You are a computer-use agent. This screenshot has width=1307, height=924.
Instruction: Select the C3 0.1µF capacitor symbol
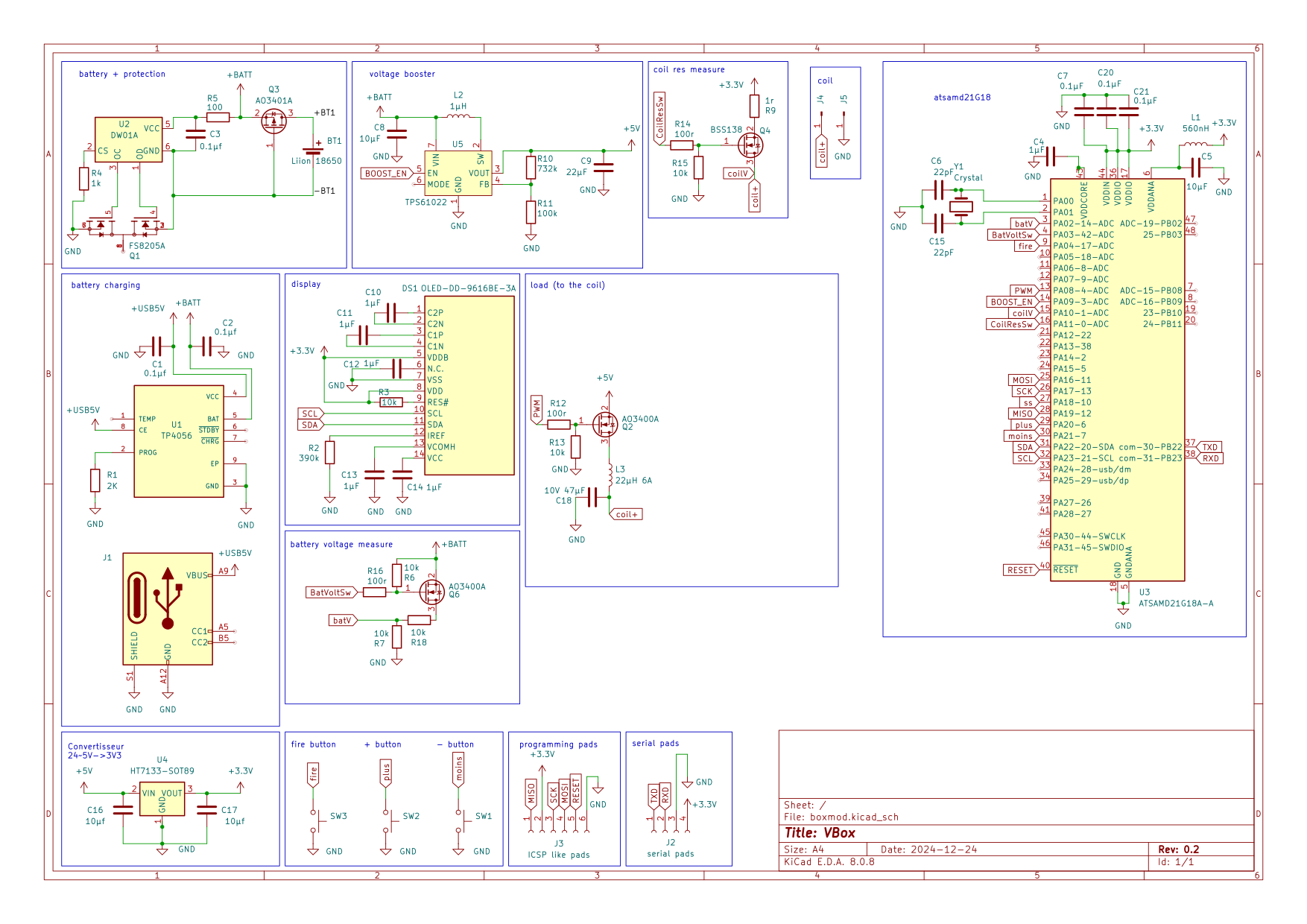pyautogui.click(x=195, y=134)
